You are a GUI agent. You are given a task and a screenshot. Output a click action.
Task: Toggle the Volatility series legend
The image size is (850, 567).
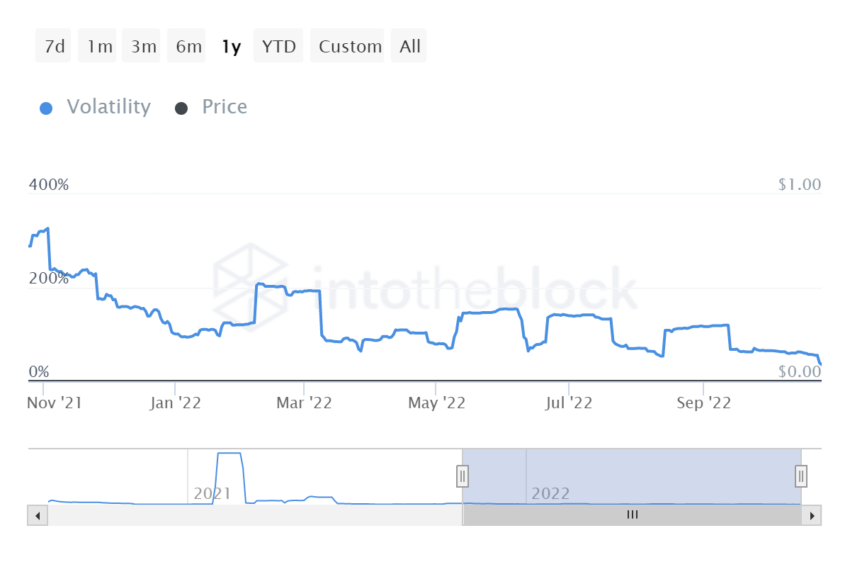[x=108, y=107]
